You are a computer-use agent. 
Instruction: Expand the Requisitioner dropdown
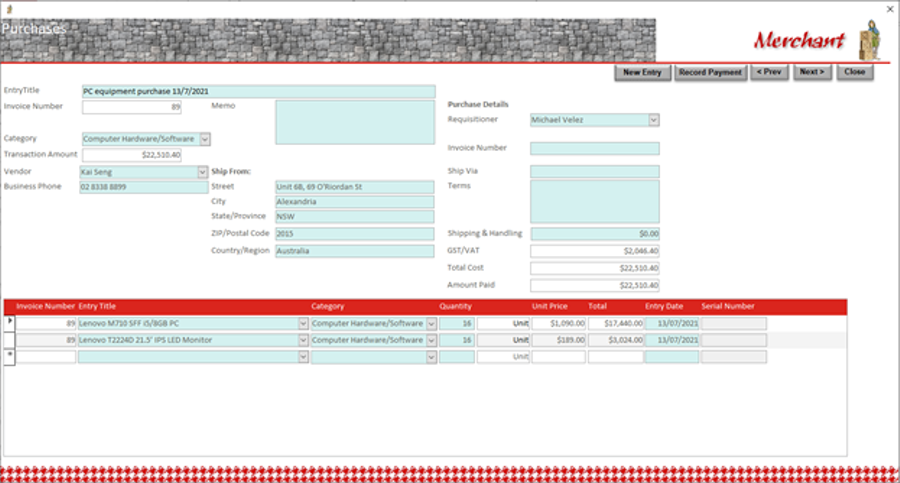coord(653,120)
